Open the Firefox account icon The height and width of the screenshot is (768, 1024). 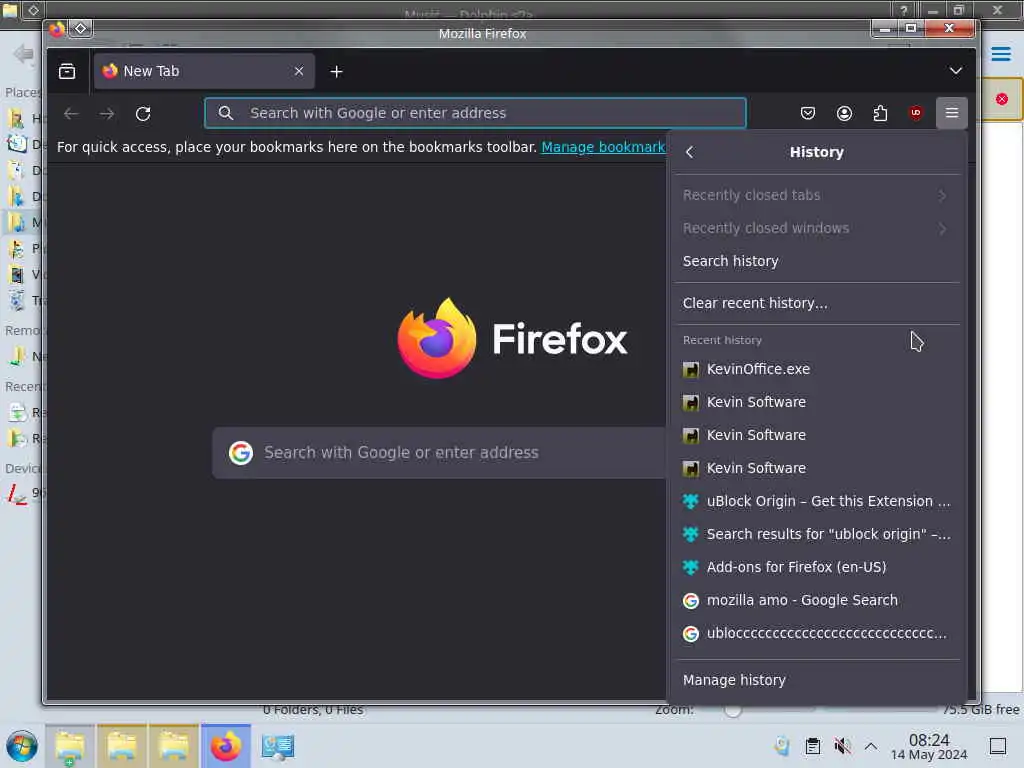click(844, 113)
